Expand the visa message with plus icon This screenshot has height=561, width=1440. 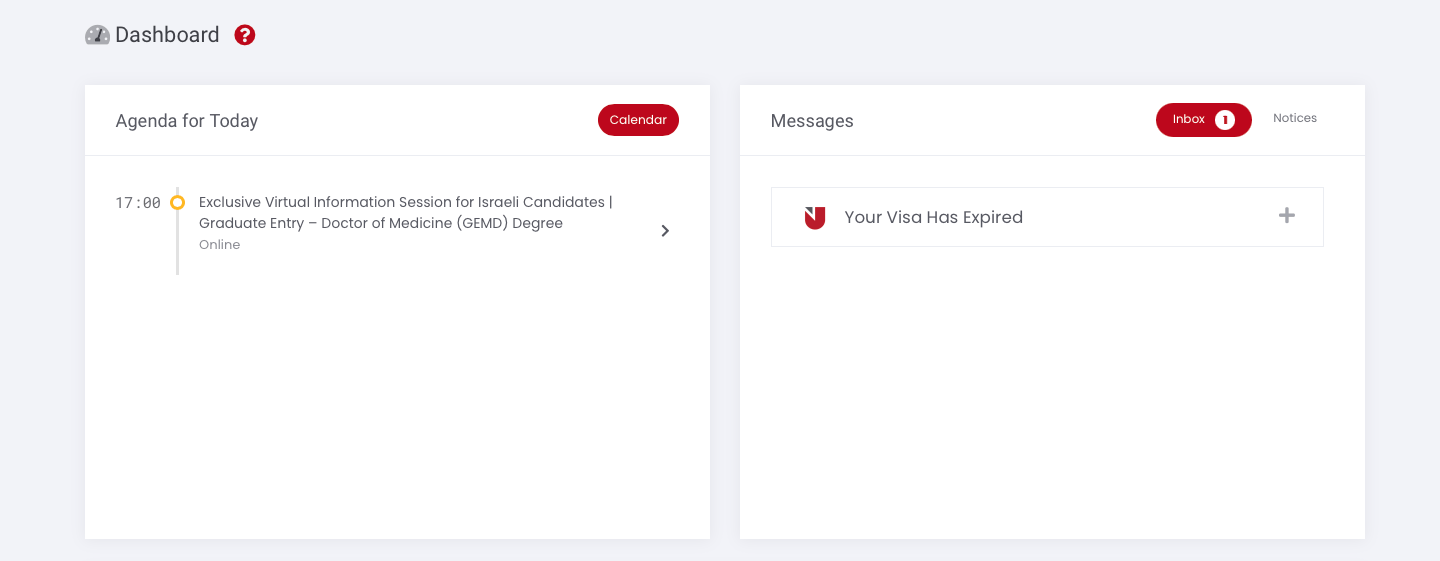tap(1287, 216)
